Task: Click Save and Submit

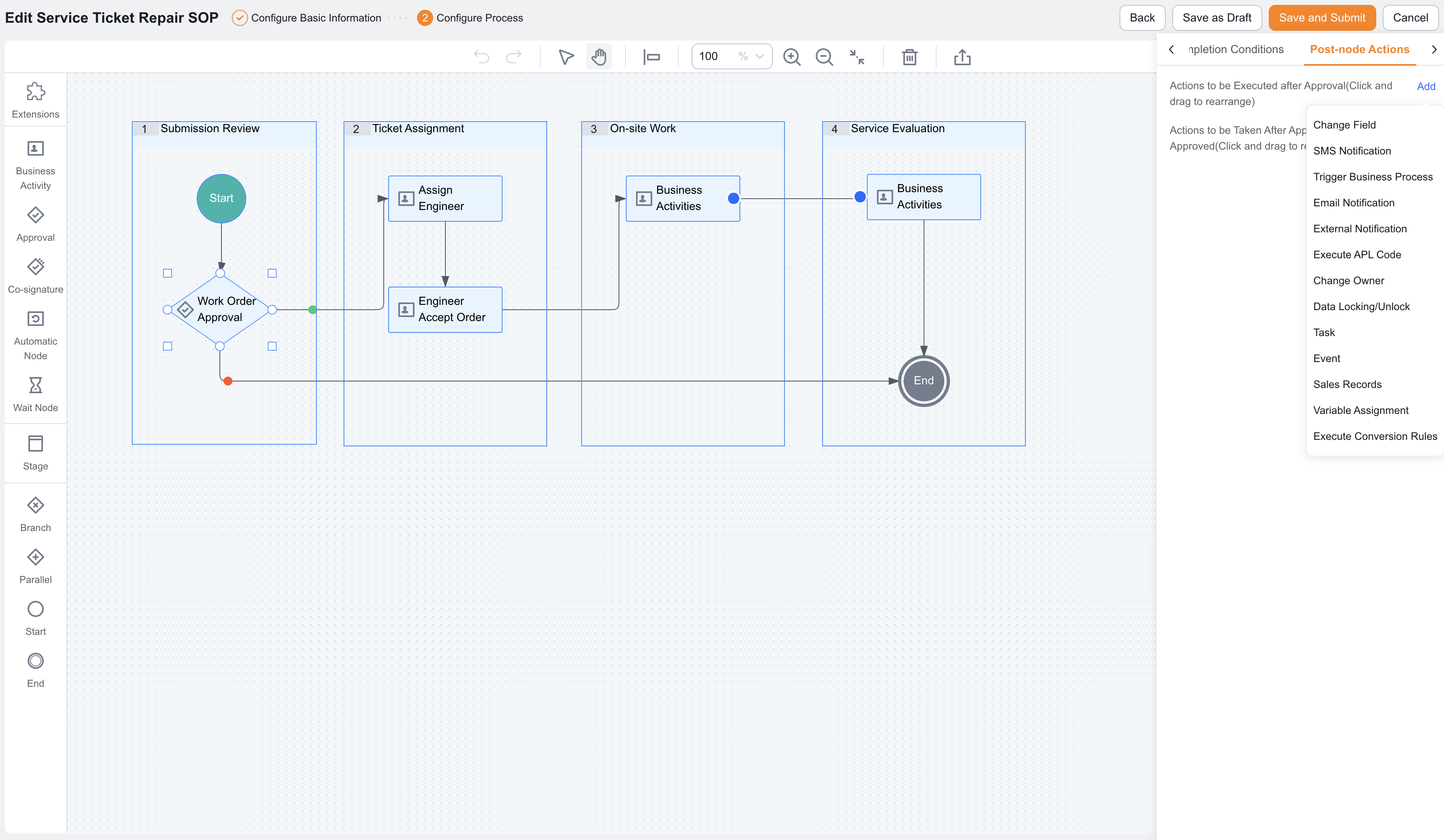Action: pyautogui.click(x=1322, y=18)
